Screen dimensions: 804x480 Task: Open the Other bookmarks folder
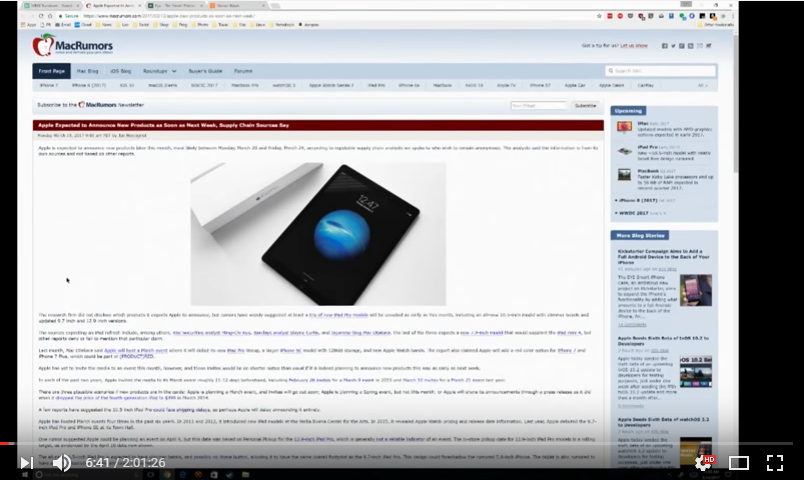tap(715, 25)
